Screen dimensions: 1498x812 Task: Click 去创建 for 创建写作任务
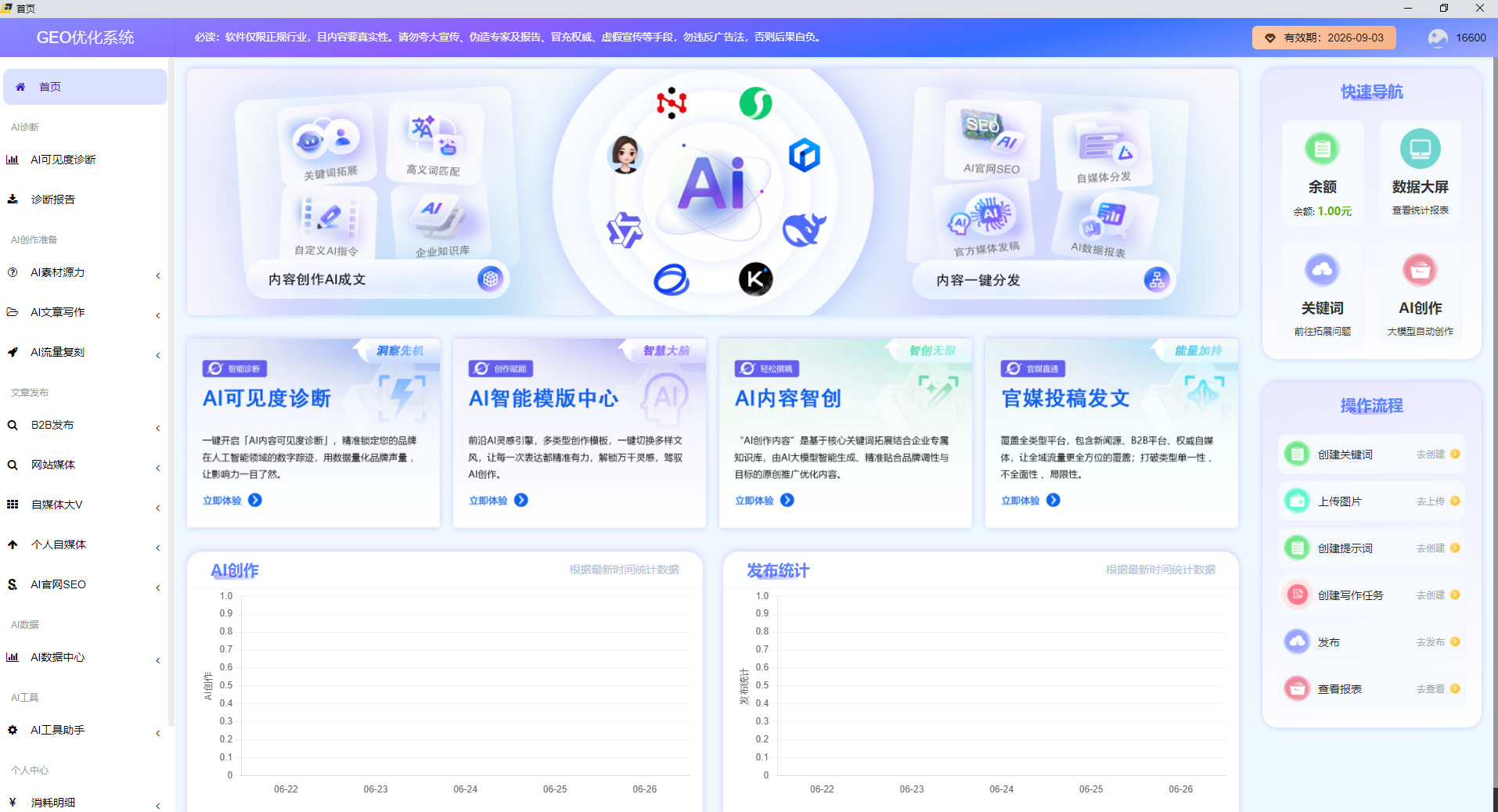1438,595
